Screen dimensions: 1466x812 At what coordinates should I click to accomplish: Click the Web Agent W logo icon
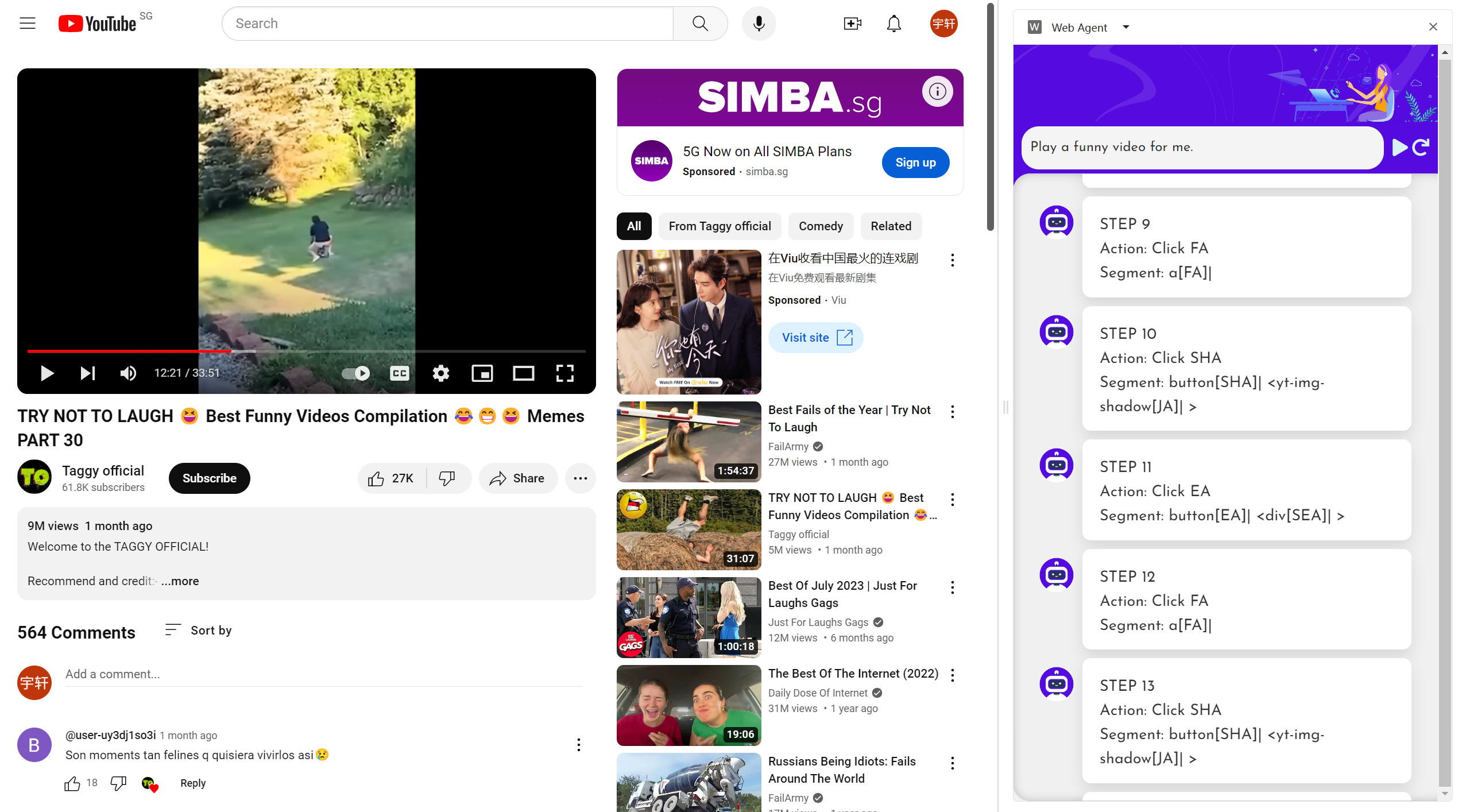(x=1034, y=27)
